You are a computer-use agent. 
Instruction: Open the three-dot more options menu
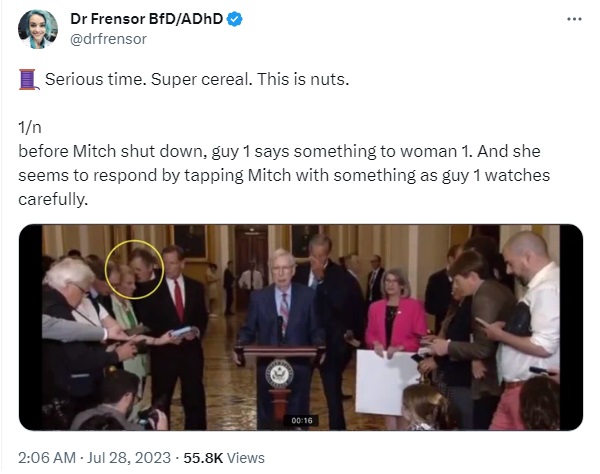click(574, 19)
